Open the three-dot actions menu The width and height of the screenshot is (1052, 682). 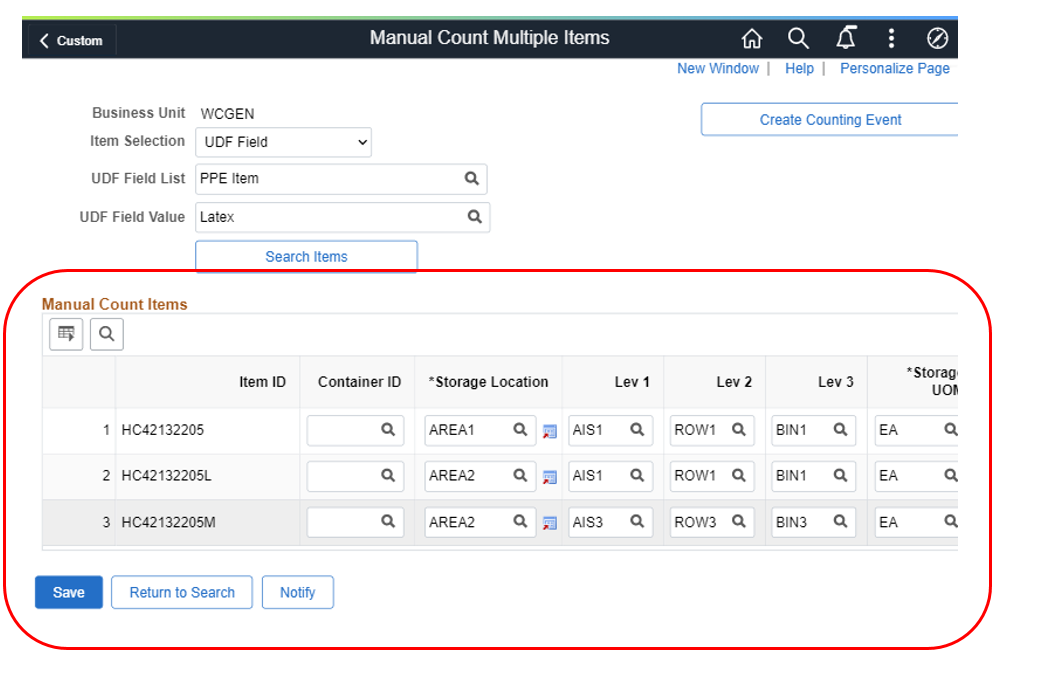891,39
